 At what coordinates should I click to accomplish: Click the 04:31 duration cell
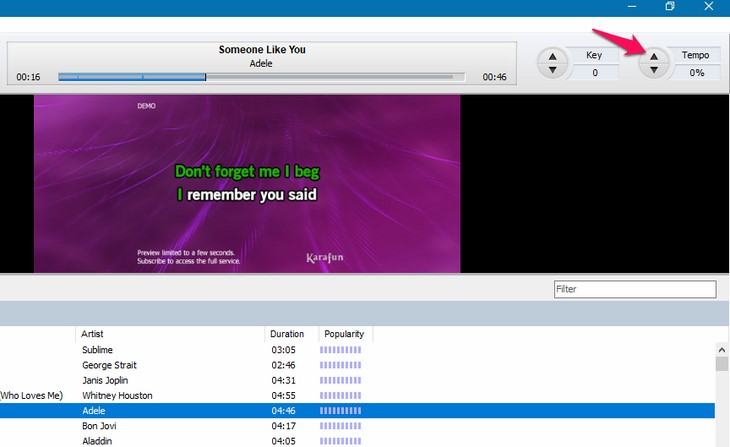pos(283,380)
